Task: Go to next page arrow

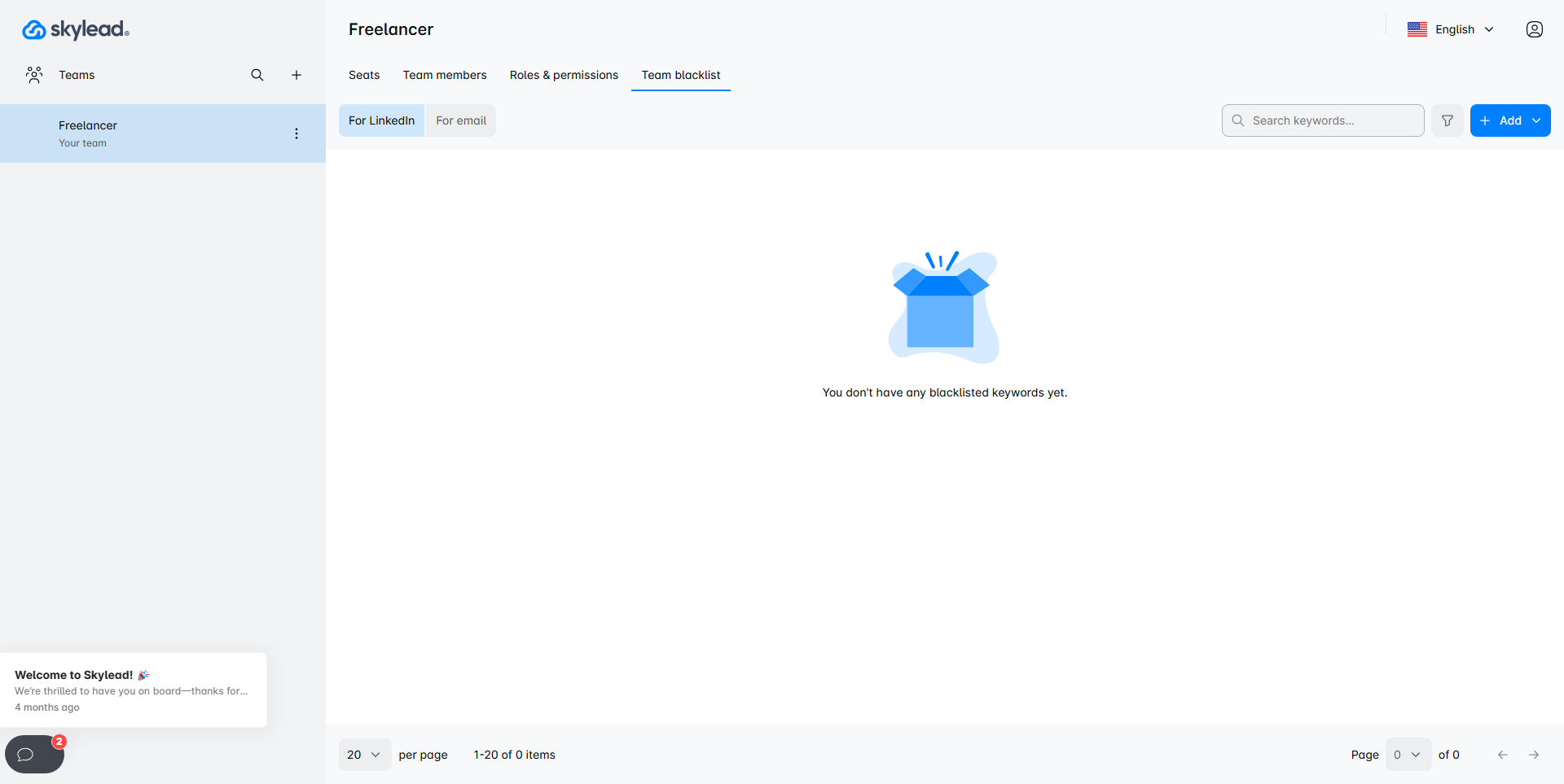Action: pyautogui.click(x=1534, y=755)
